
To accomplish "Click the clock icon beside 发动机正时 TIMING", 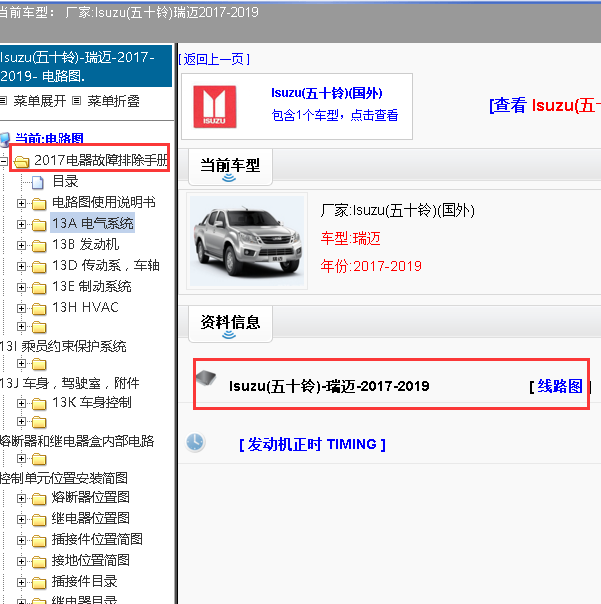I will tap(195, 442).
